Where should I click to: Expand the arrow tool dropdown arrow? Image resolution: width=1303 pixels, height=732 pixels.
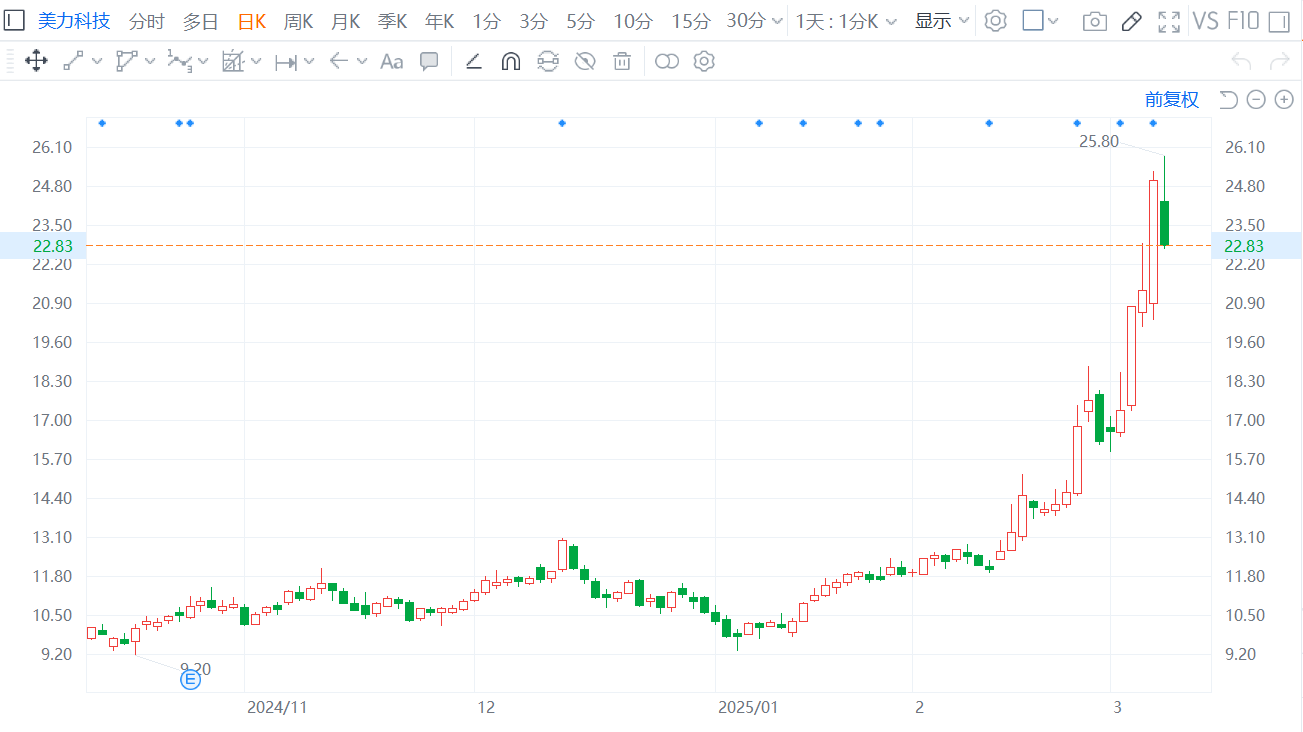[362, 62]
